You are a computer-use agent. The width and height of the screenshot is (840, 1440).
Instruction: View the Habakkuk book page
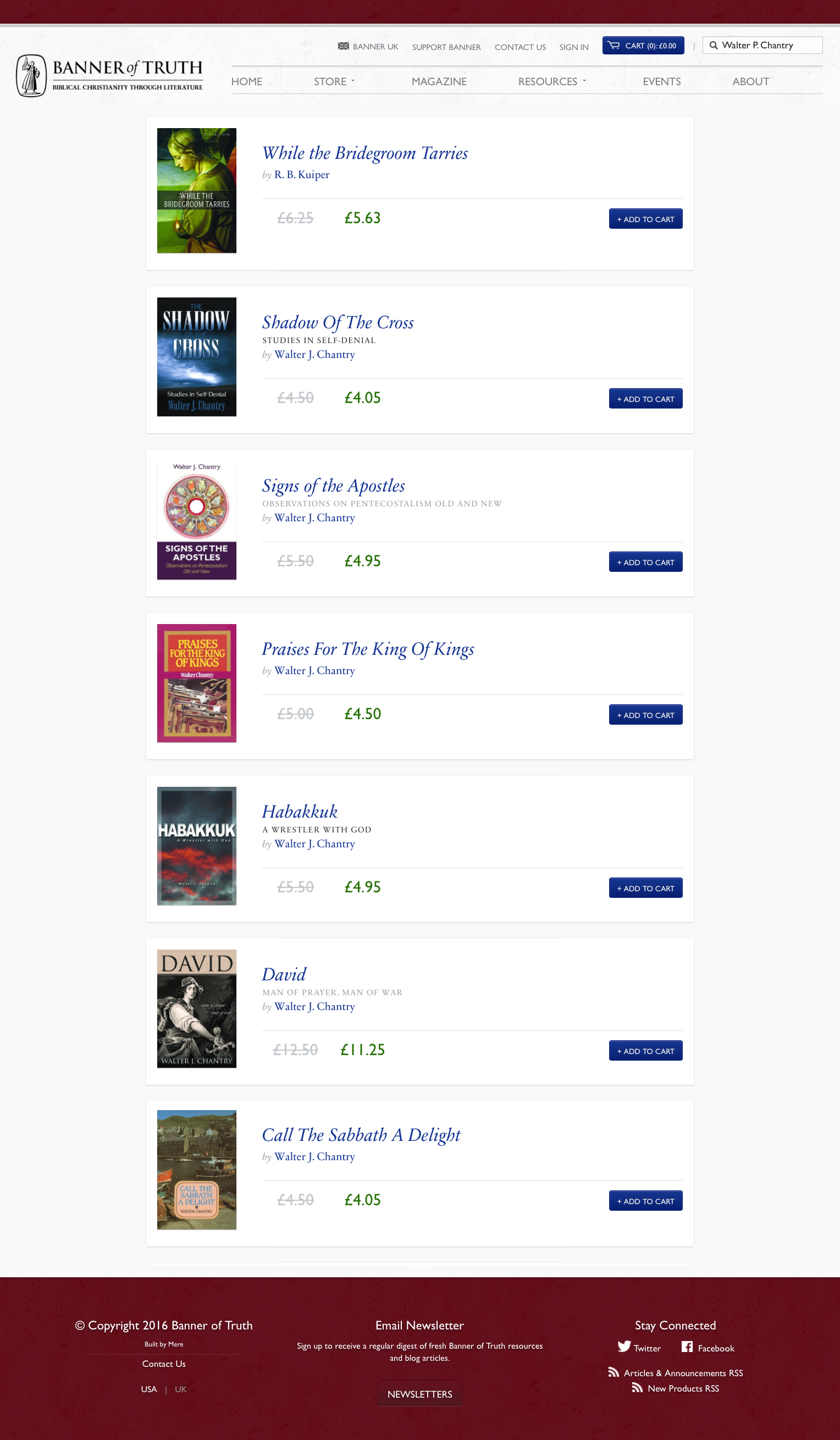click(x=300, y=811)
